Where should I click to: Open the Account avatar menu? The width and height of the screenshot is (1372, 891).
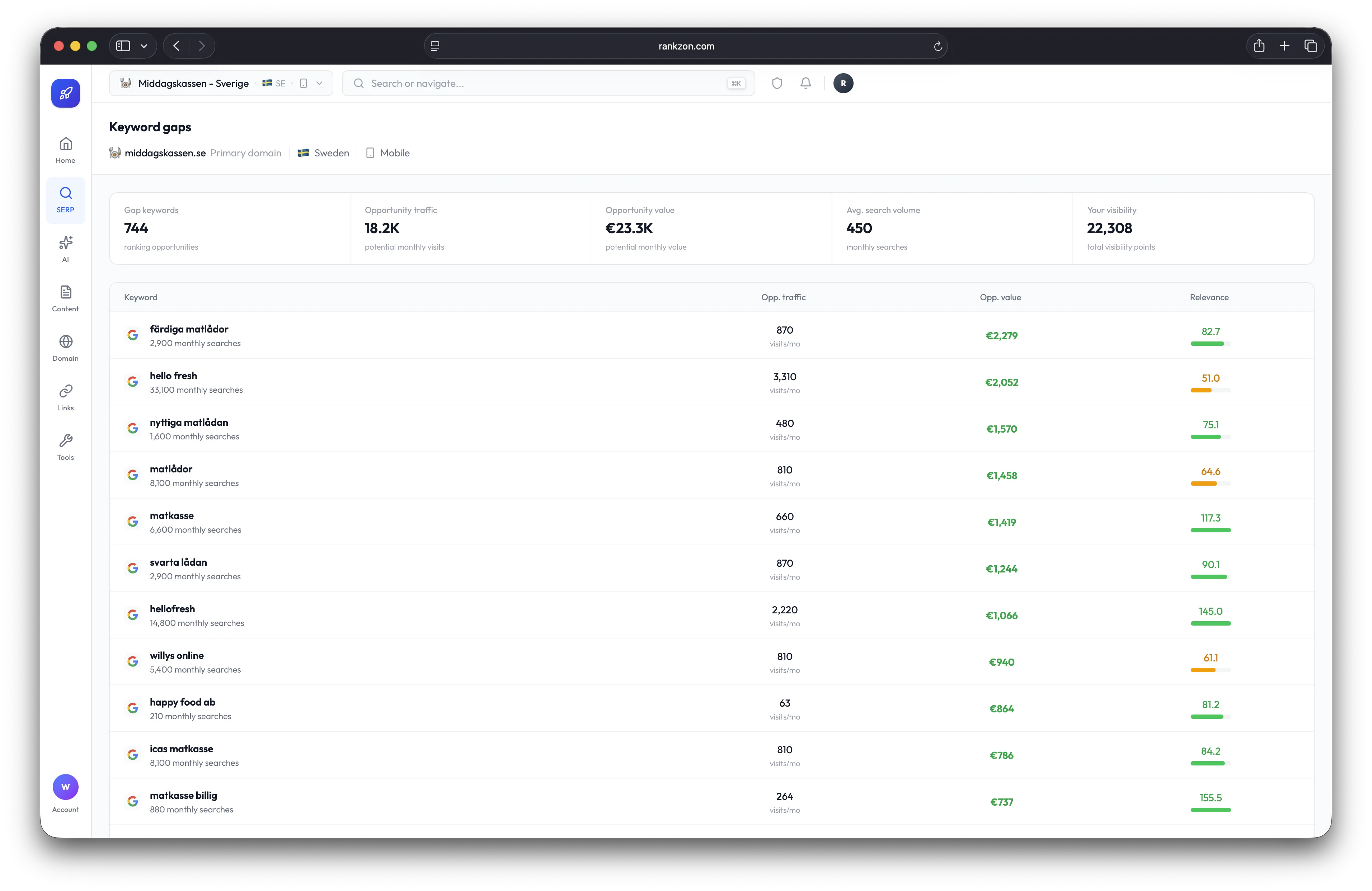pos(66,793)
